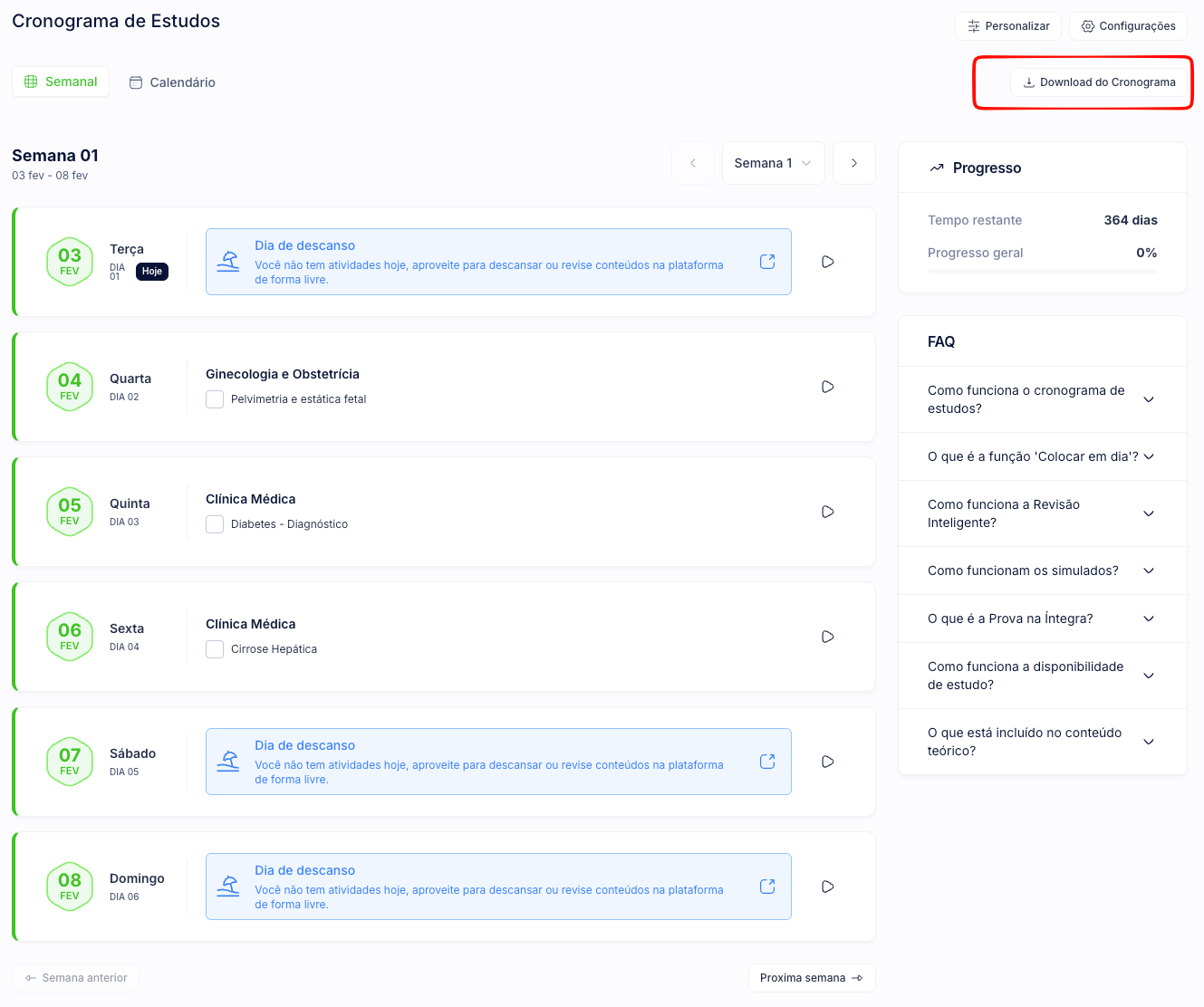The width and height of the screenshot is (1204, 1007).
Task: Click Download do Cronograma button
Action: coord(1098,82)
